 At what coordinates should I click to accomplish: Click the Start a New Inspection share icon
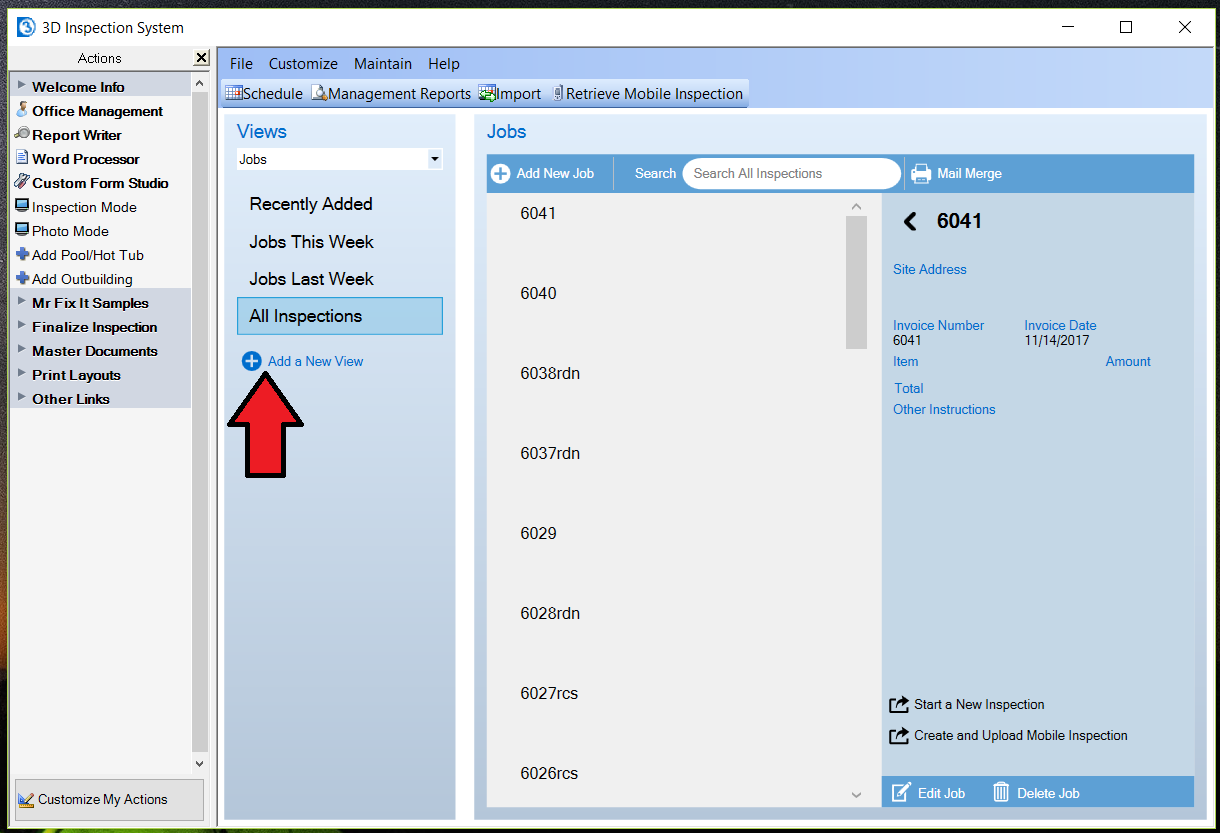(899, 705)
